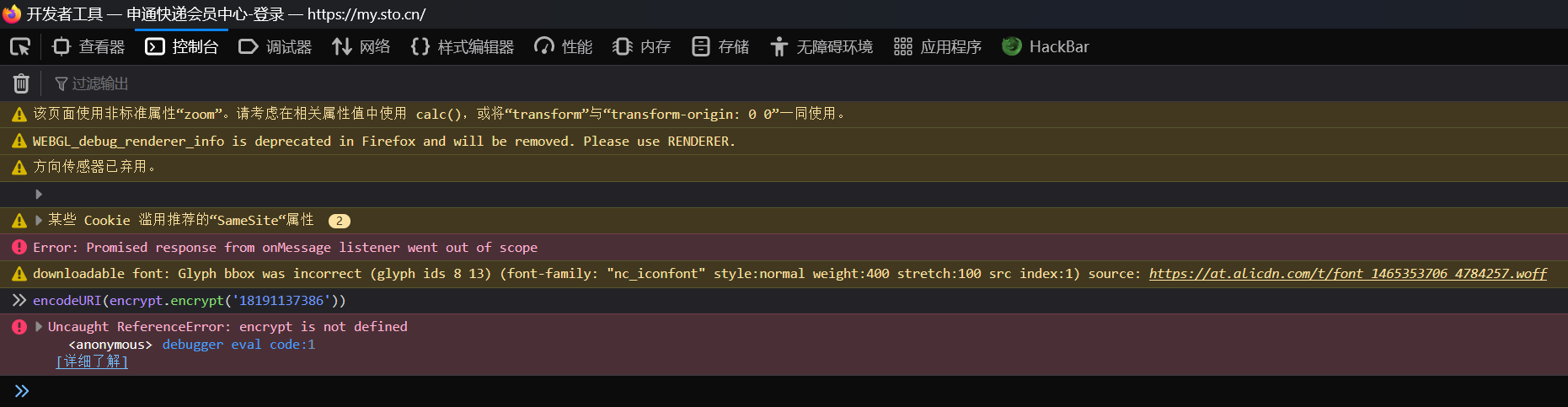Expand the SameSite cookie warning group
Viewport: 1568px width, 407px height.
39,221
